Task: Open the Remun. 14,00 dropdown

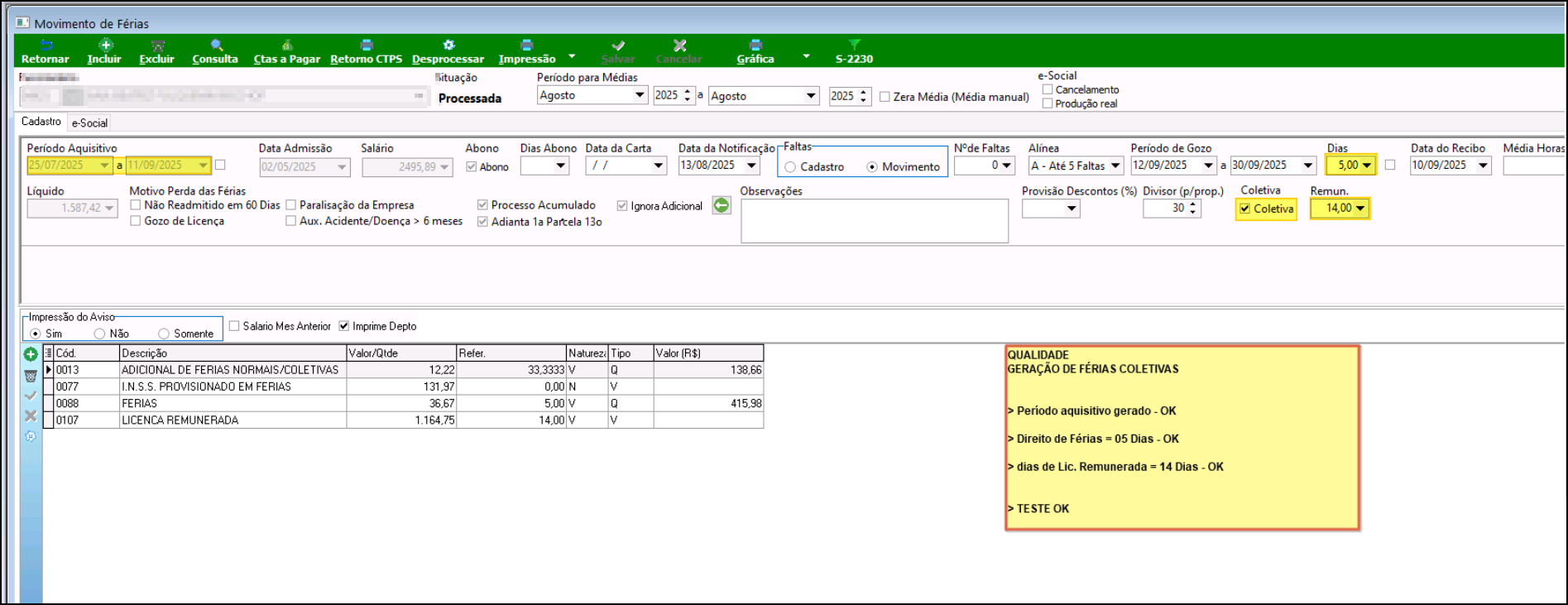Action: coord(1359,208)
